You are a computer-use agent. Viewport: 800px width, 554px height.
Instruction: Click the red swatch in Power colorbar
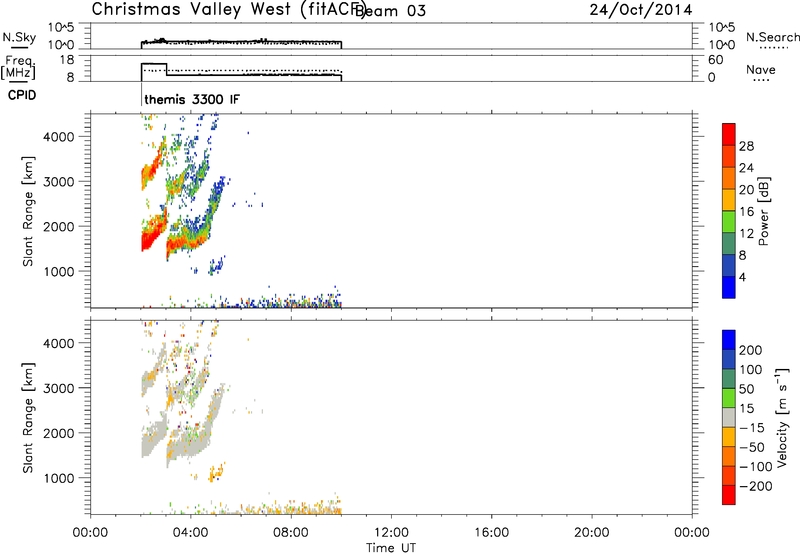729,134
